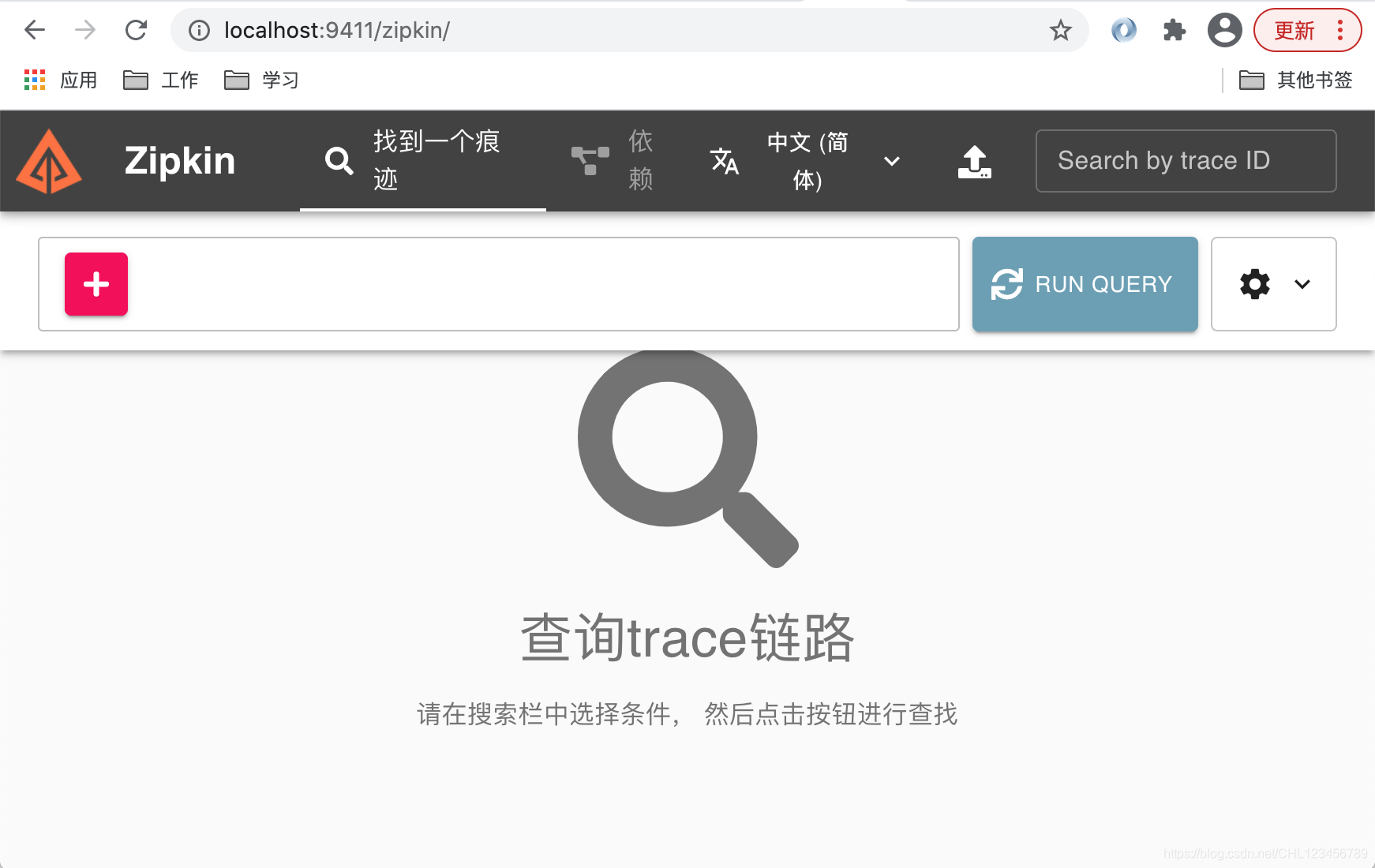
Task: Click the translate language icon
Action: tap(724, 161)
